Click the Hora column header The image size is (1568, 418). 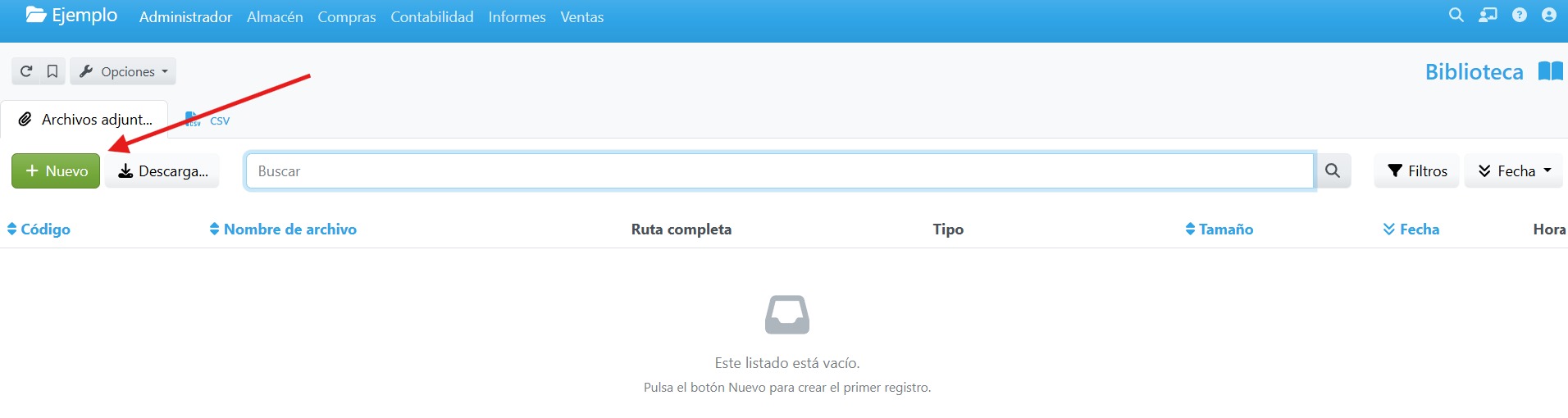pos(1549,229)
